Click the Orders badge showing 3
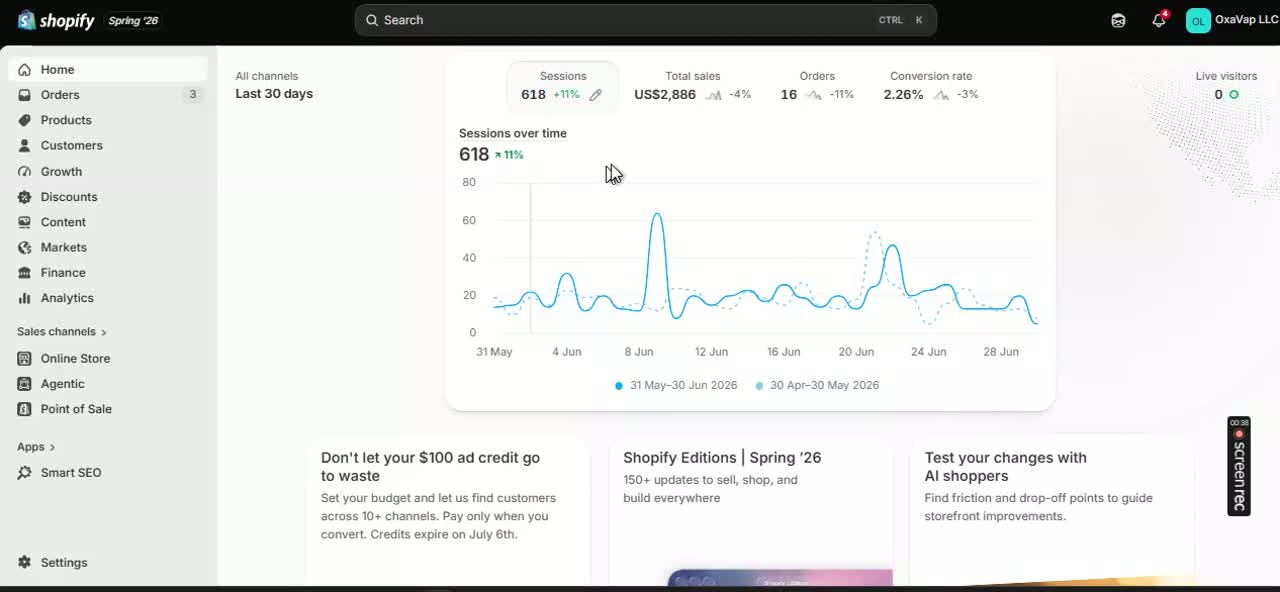Viewport: 1280px width, 592px height. pyautogui.click(x=193, y=95)
